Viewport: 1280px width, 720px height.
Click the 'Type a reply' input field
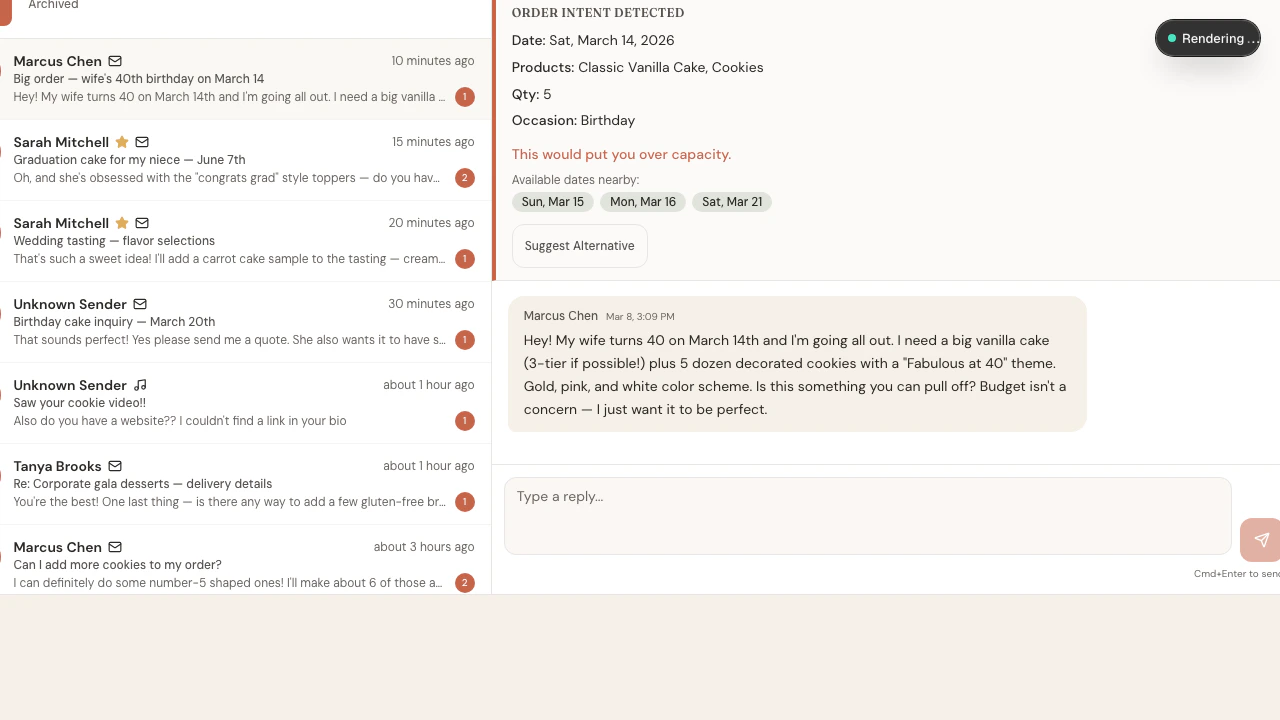[867, 516]
